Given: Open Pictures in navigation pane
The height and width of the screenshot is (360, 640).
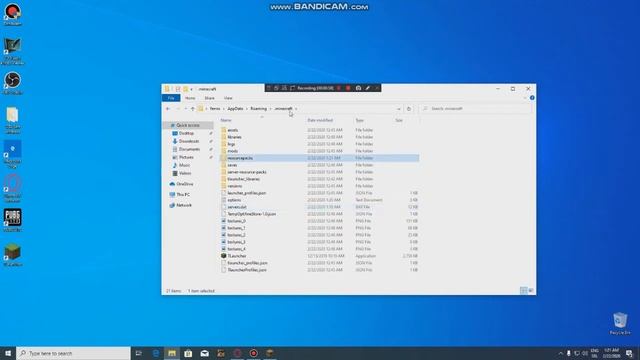Looking at the screenshot, I should tap(186, 157).
